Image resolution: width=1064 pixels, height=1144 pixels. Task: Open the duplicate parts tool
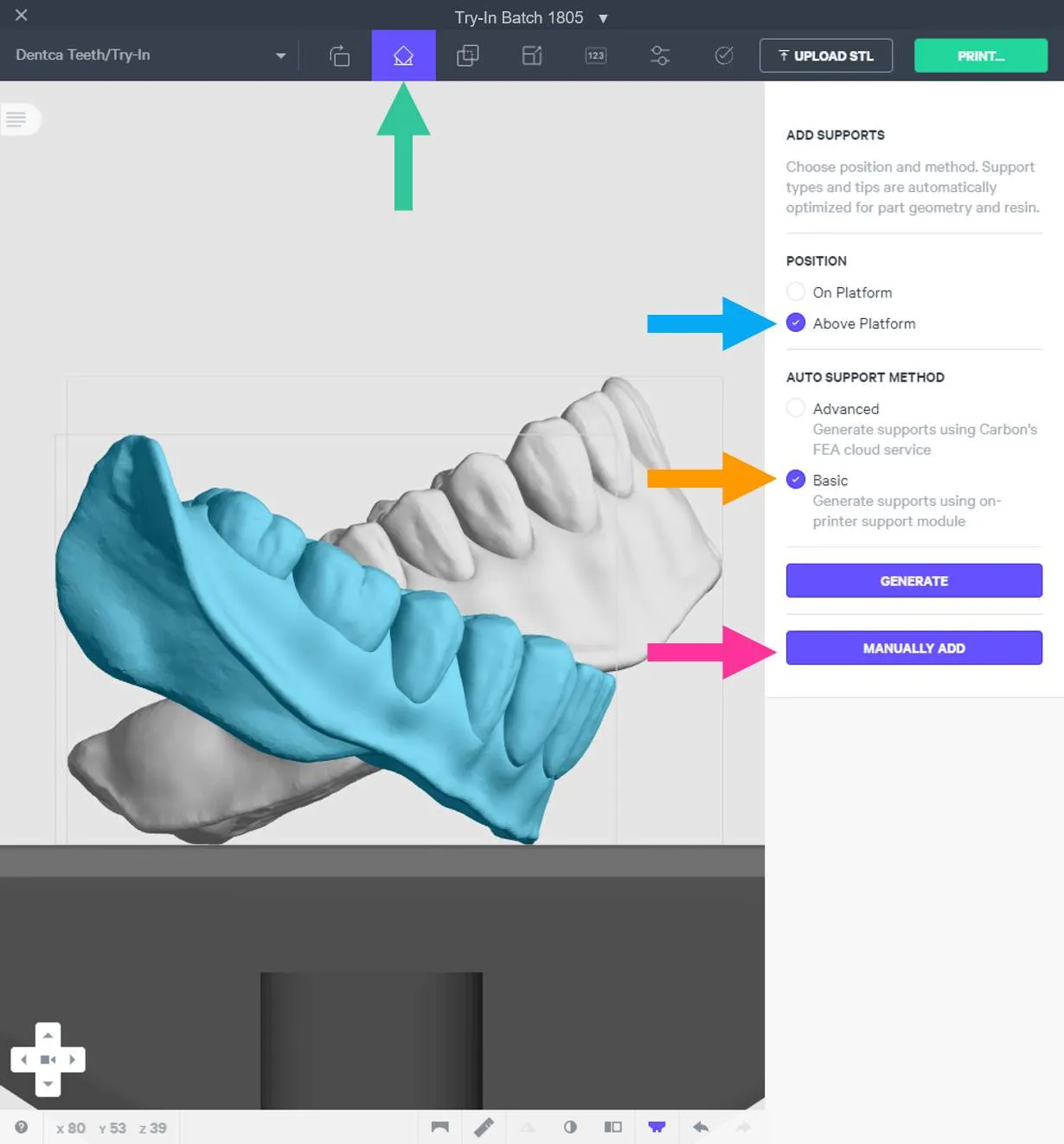pyautogui.click(x=468, y=56)
